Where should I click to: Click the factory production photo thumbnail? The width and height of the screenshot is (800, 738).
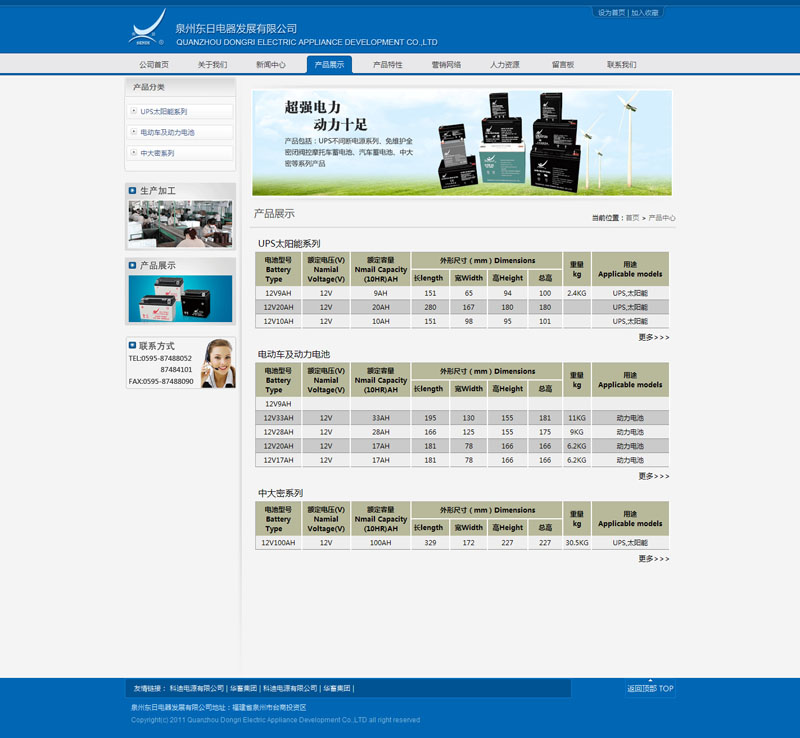(x=180, y=224)
